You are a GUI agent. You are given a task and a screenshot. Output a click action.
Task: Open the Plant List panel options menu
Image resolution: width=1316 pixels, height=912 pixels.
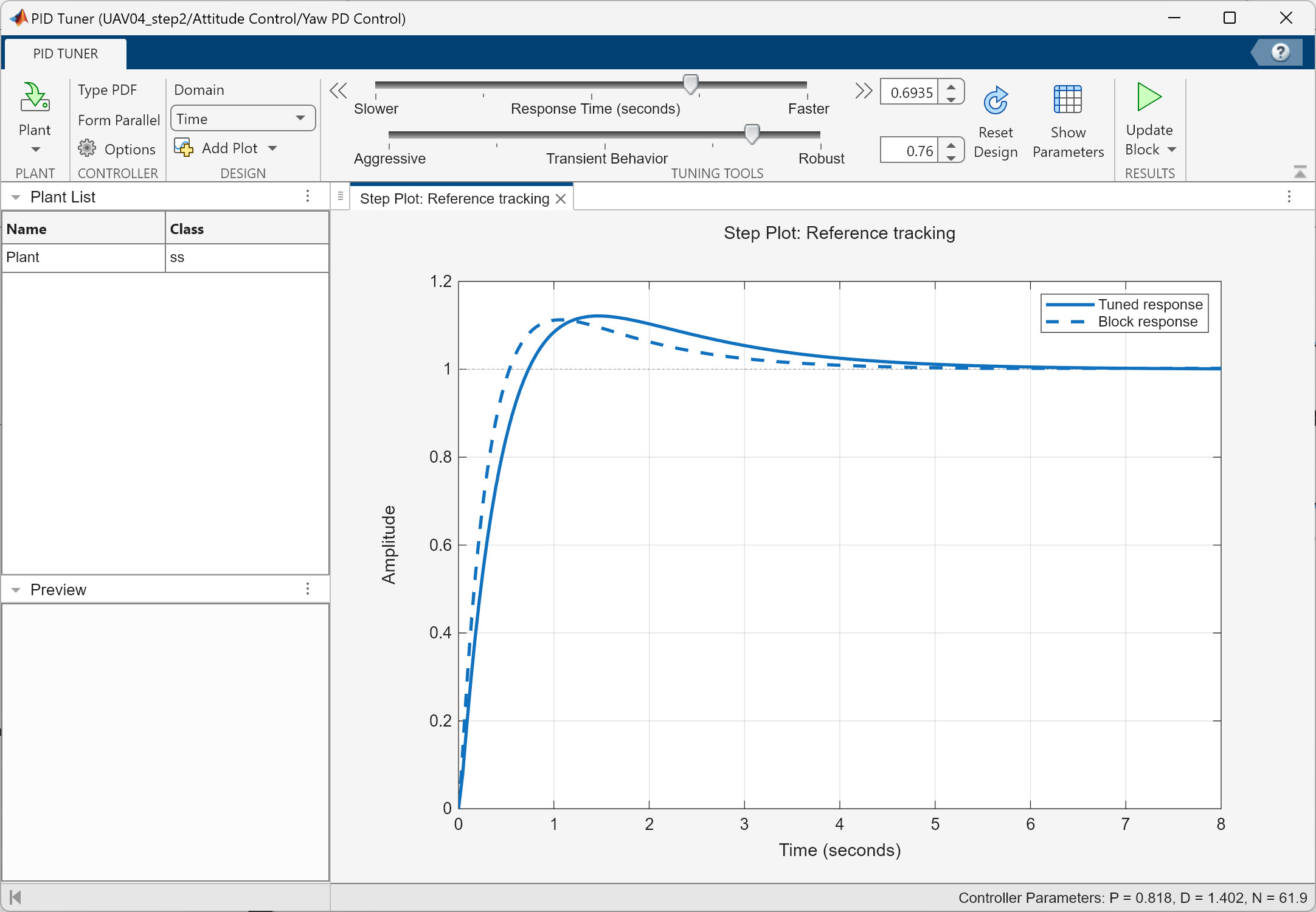308,196
